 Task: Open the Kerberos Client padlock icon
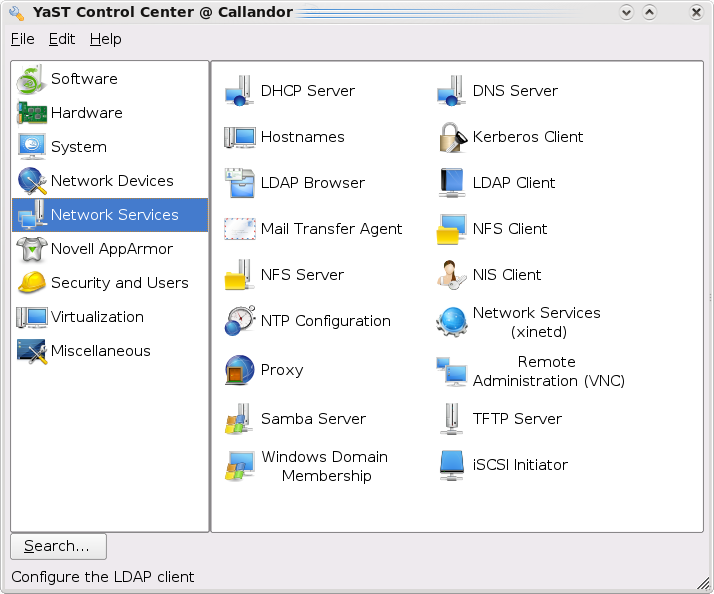click(x=452, y=137)
